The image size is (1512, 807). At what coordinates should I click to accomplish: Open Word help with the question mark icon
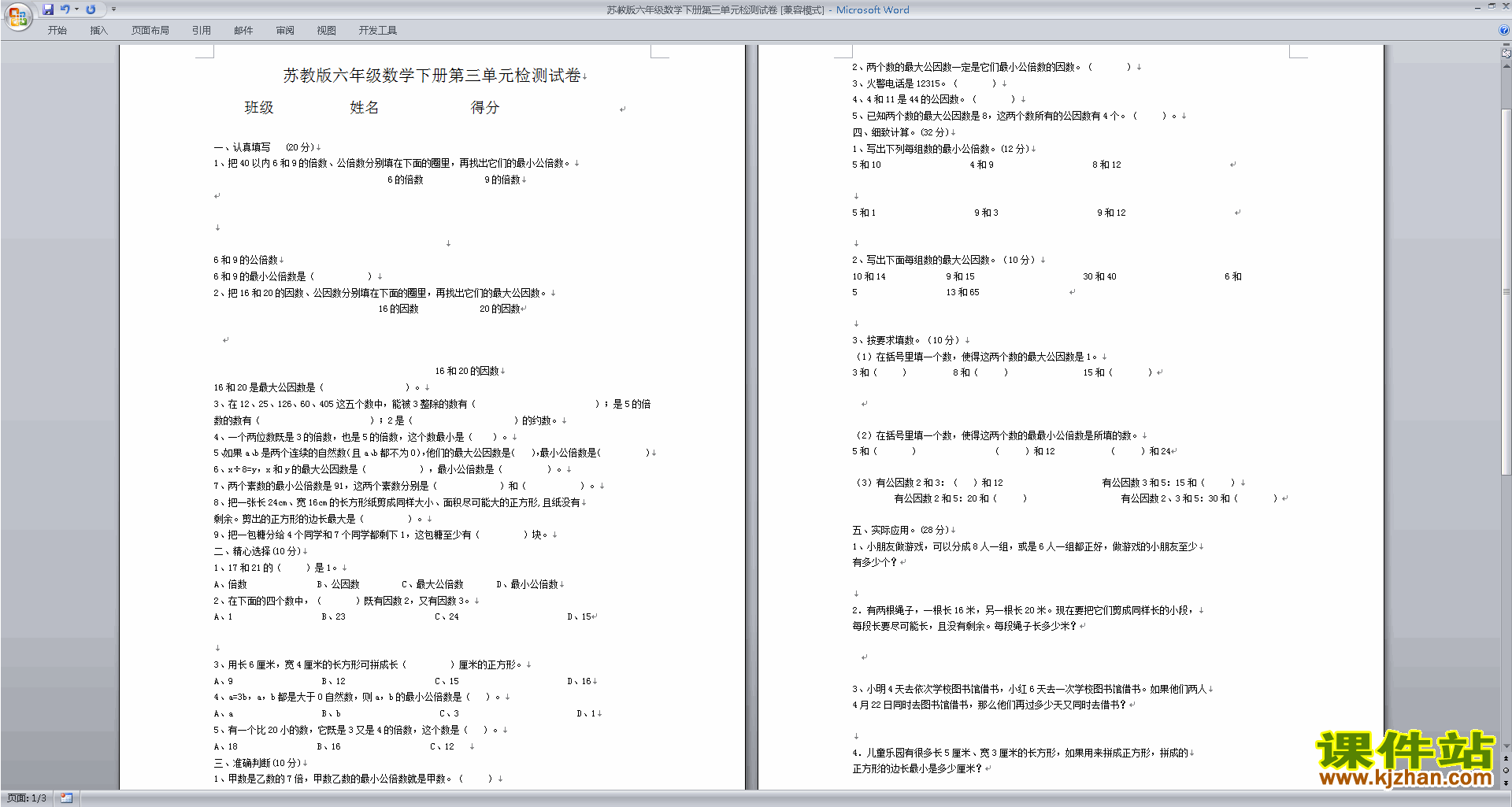pos(1504,31)
